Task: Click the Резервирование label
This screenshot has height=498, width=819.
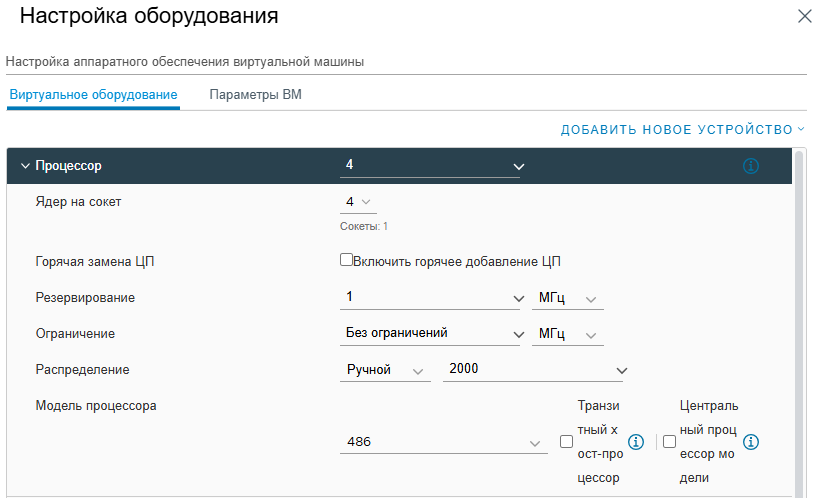Action: pos(85,298)
